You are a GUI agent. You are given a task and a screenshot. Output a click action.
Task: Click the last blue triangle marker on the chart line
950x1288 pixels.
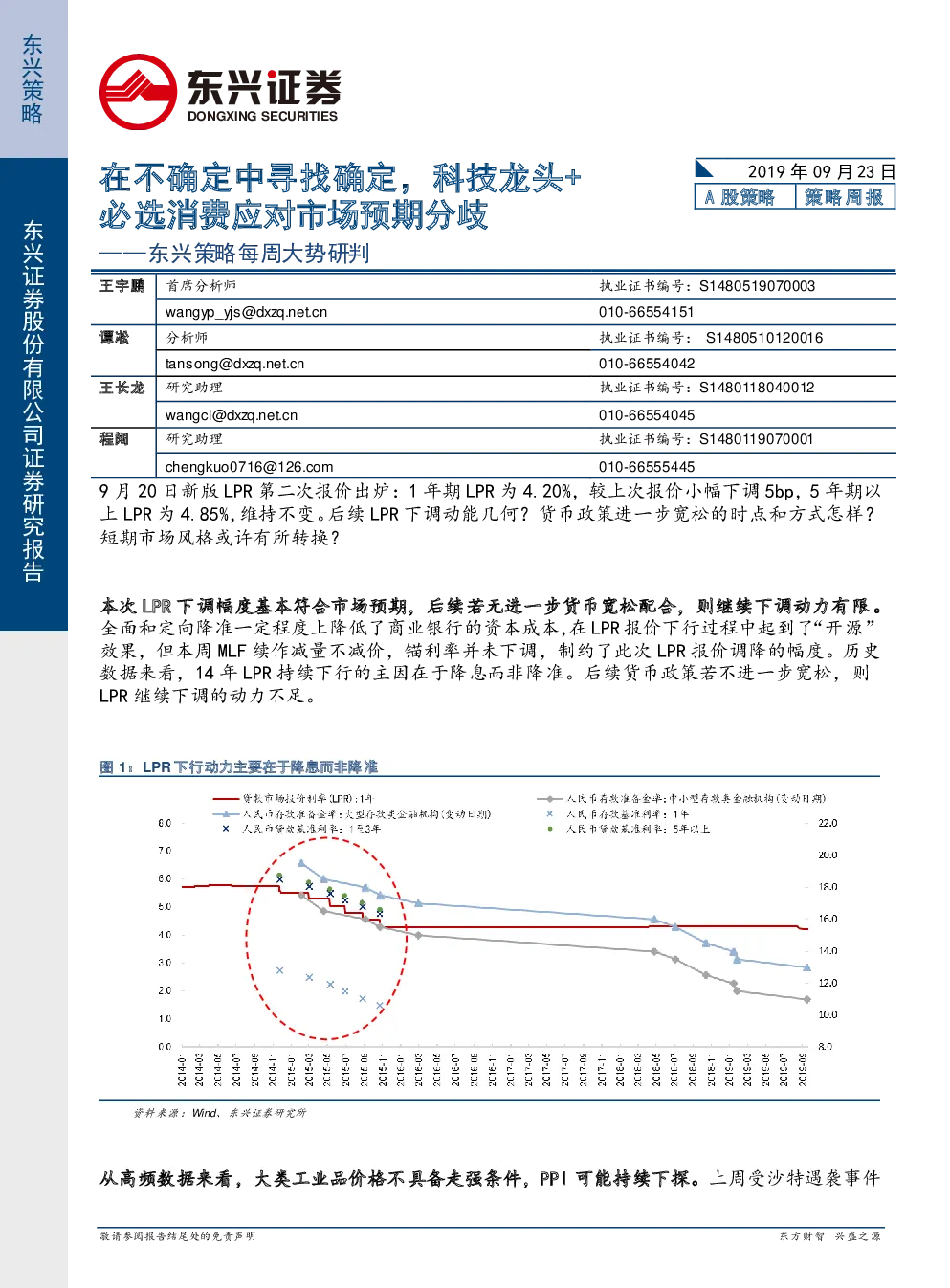point(807,967)
